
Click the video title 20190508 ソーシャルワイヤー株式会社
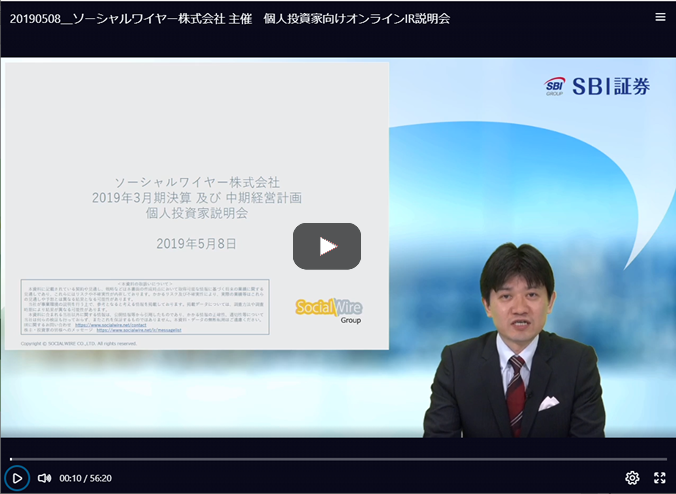click(230, 19)
